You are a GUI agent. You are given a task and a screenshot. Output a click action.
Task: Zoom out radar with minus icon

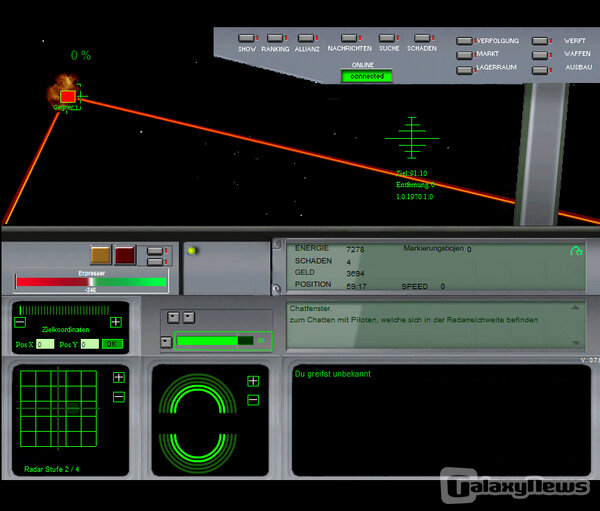tap(119, 397)
